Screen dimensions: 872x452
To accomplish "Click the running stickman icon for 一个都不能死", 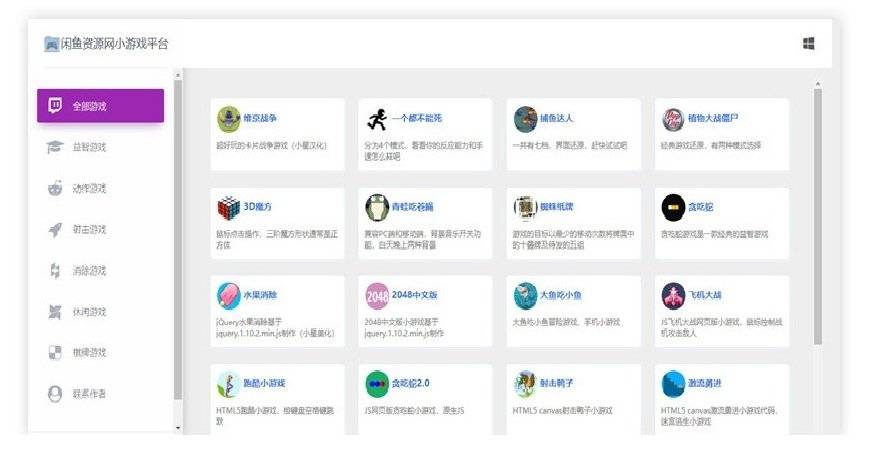I will point(377,119).
